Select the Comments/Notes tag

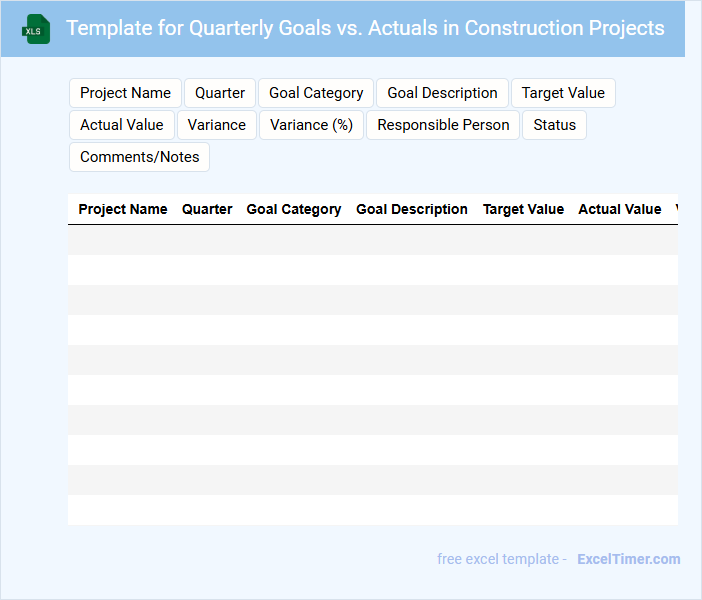click(x=140, y=157)
